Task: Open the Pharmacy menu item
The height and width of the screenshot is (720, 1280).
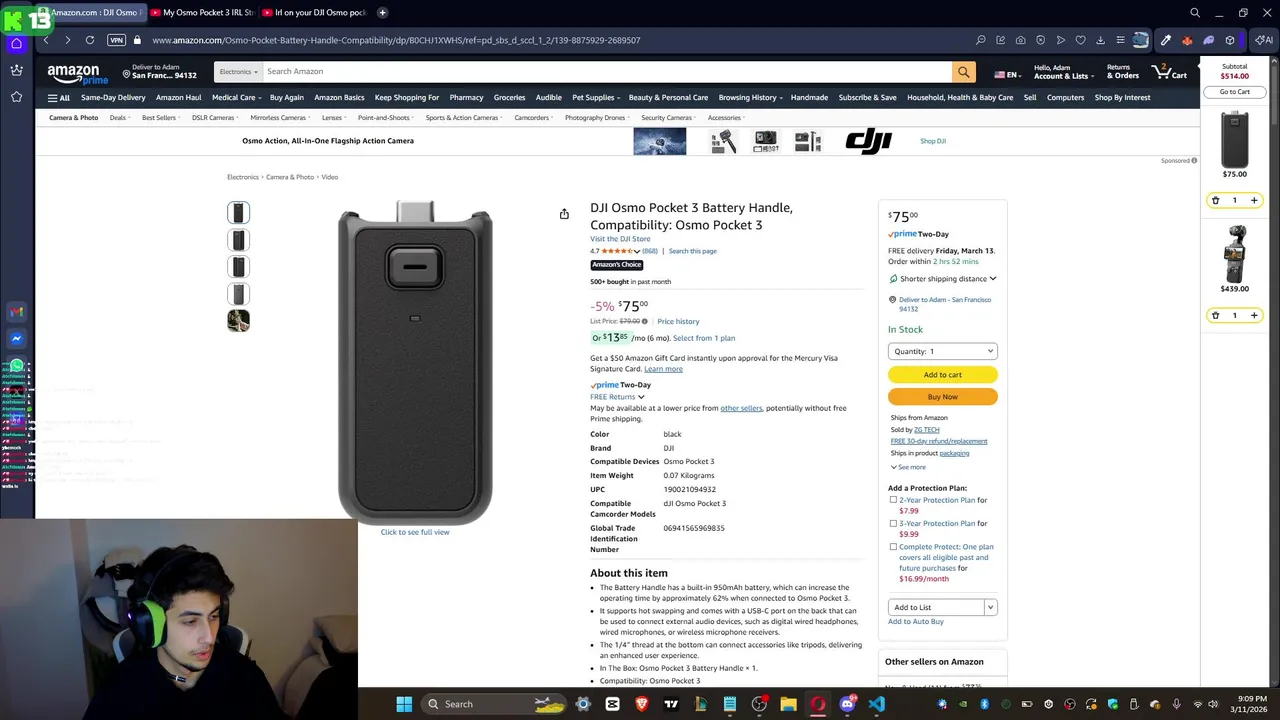Action: 466,98
